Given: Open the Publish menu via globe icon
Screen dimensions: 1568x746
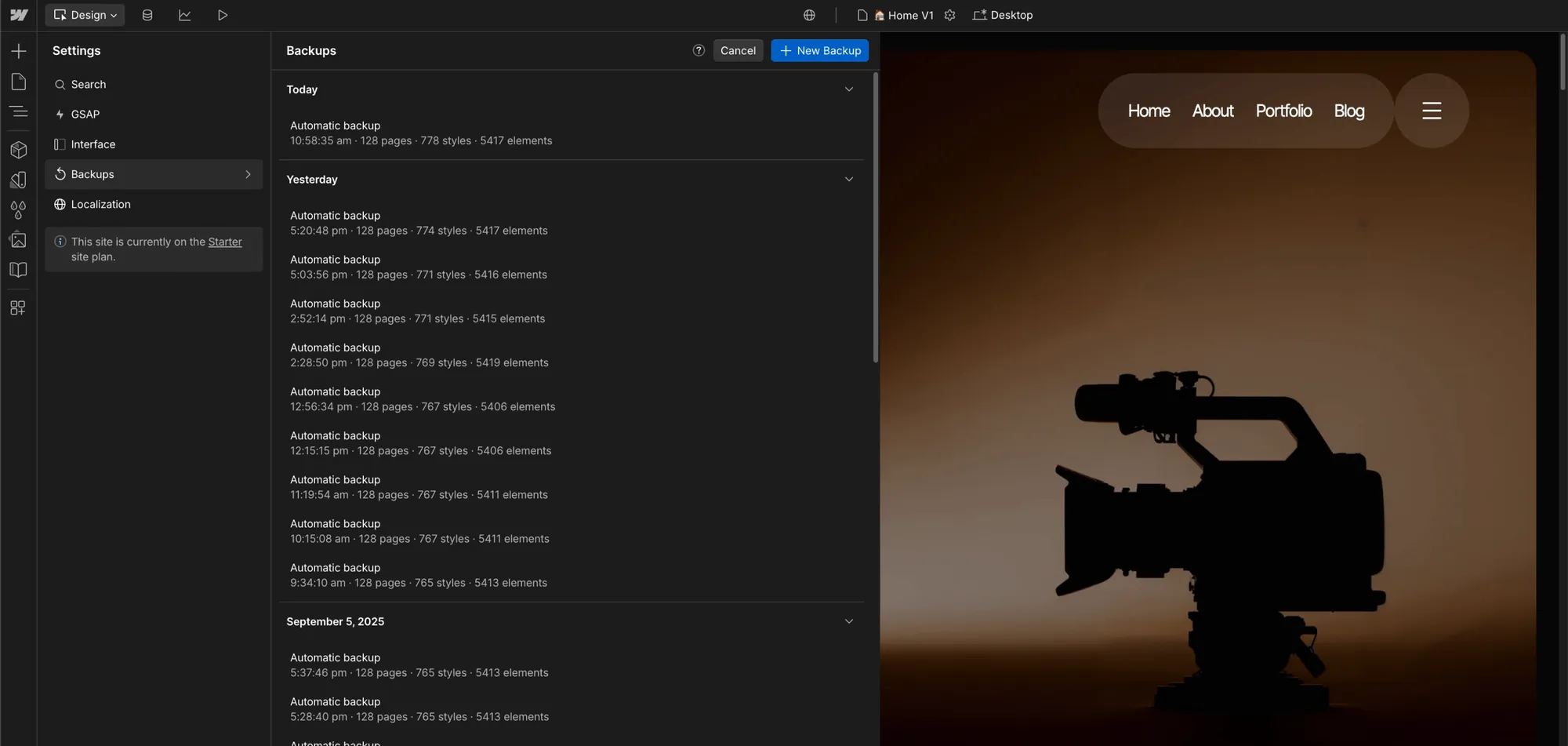Looking at the screenshot, I should click(x=808, y=14).
